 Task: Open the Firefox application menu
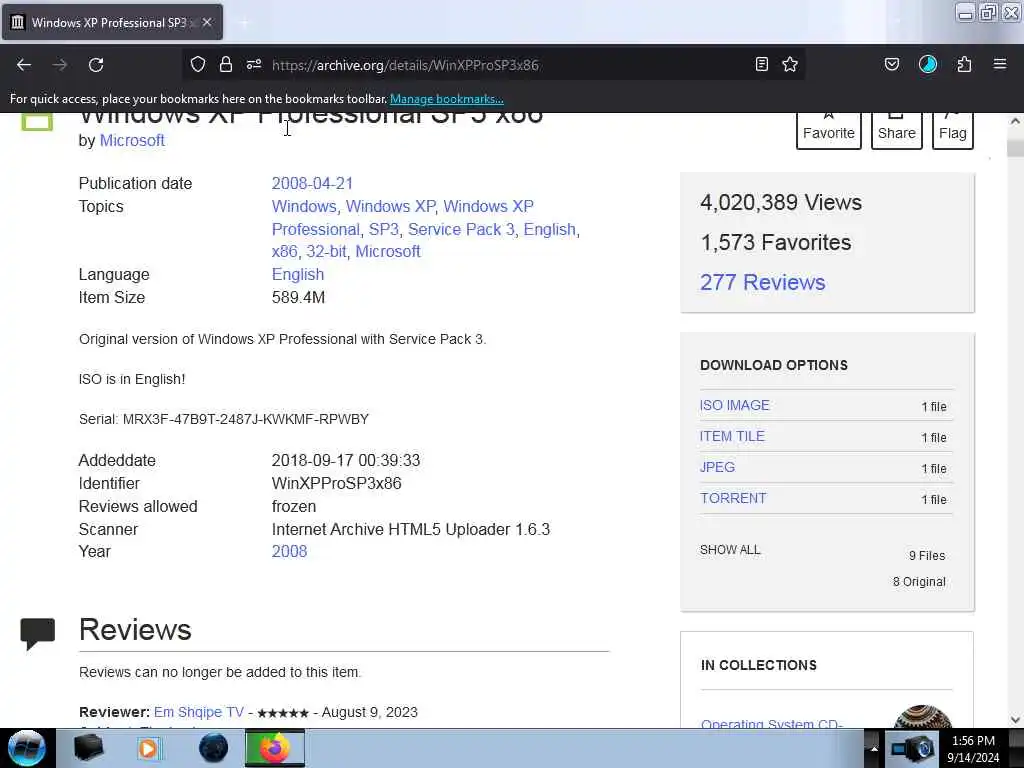(x=1000, y=64)
